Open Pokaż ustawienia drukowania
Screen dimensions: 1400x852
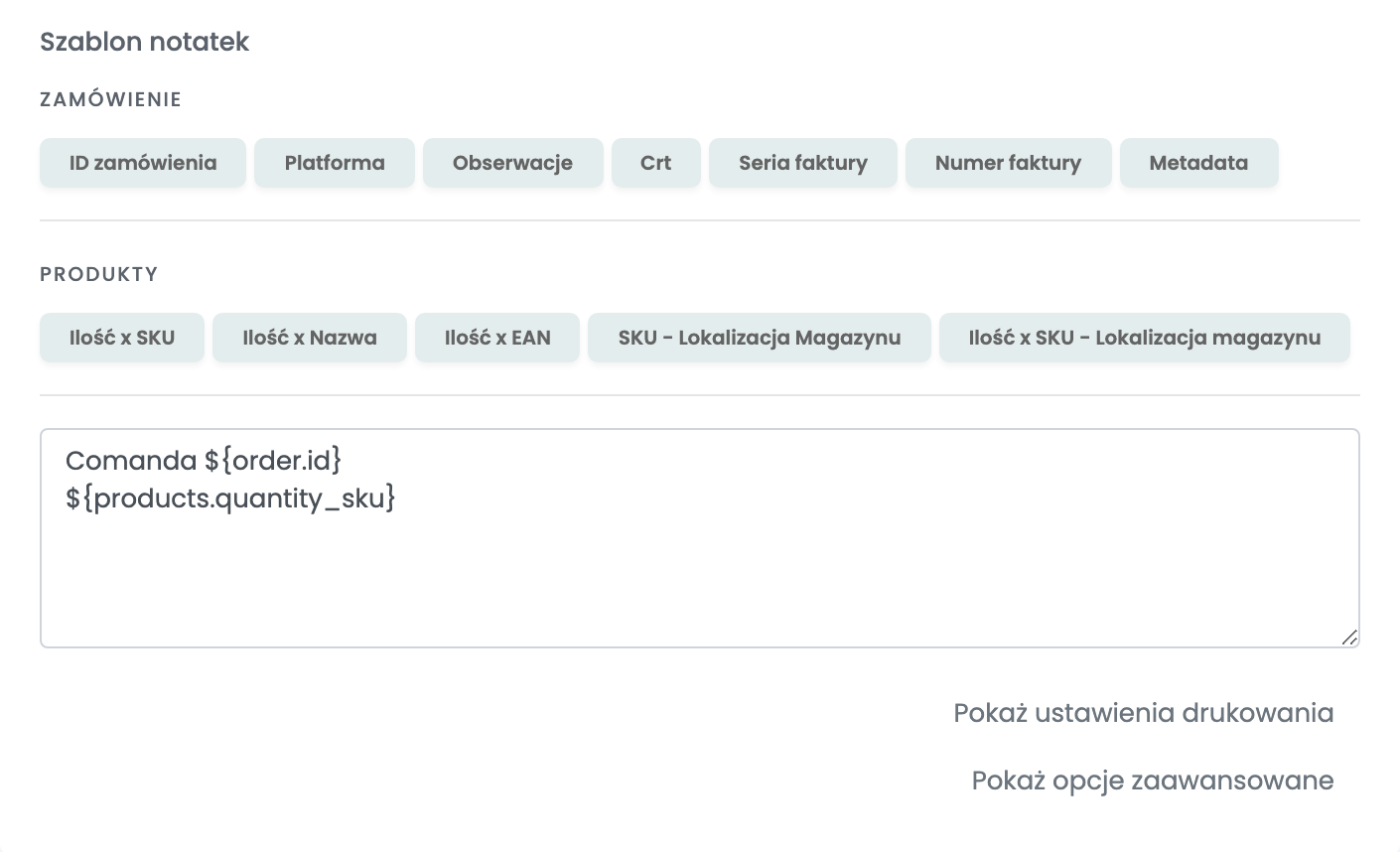[1144, 713]
